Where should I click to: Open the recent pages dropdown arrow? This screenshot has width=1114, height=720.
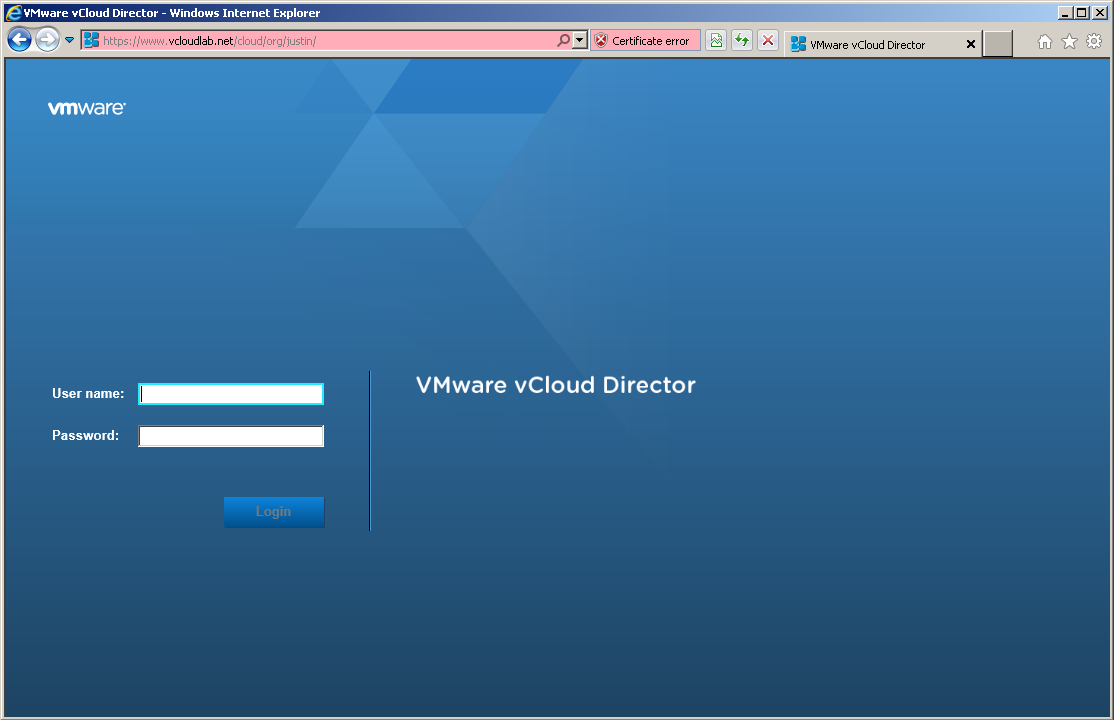point(69,40)
